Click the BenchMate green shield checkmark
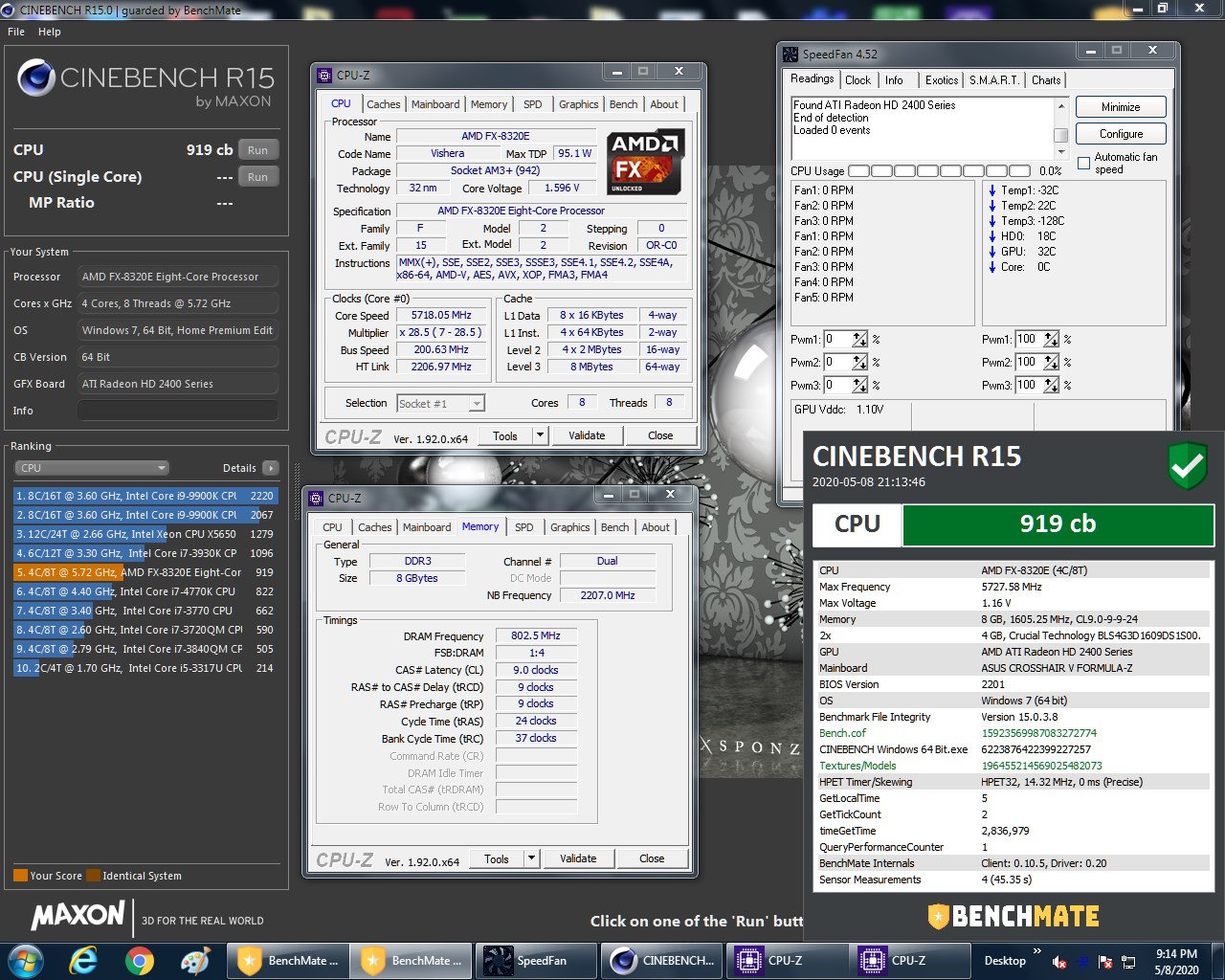Viewport: 1225px width, 980px height. [1188, 465]
